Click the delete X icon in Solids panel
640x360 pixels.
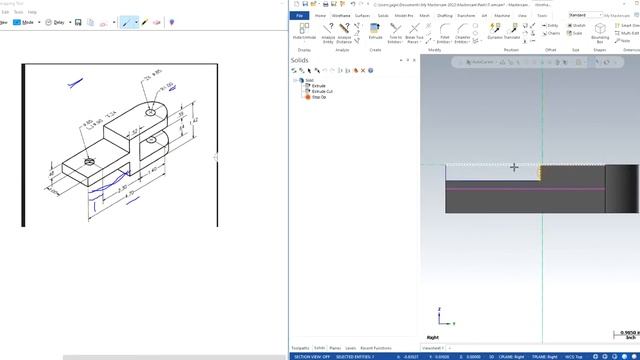(x=363, y=71)
